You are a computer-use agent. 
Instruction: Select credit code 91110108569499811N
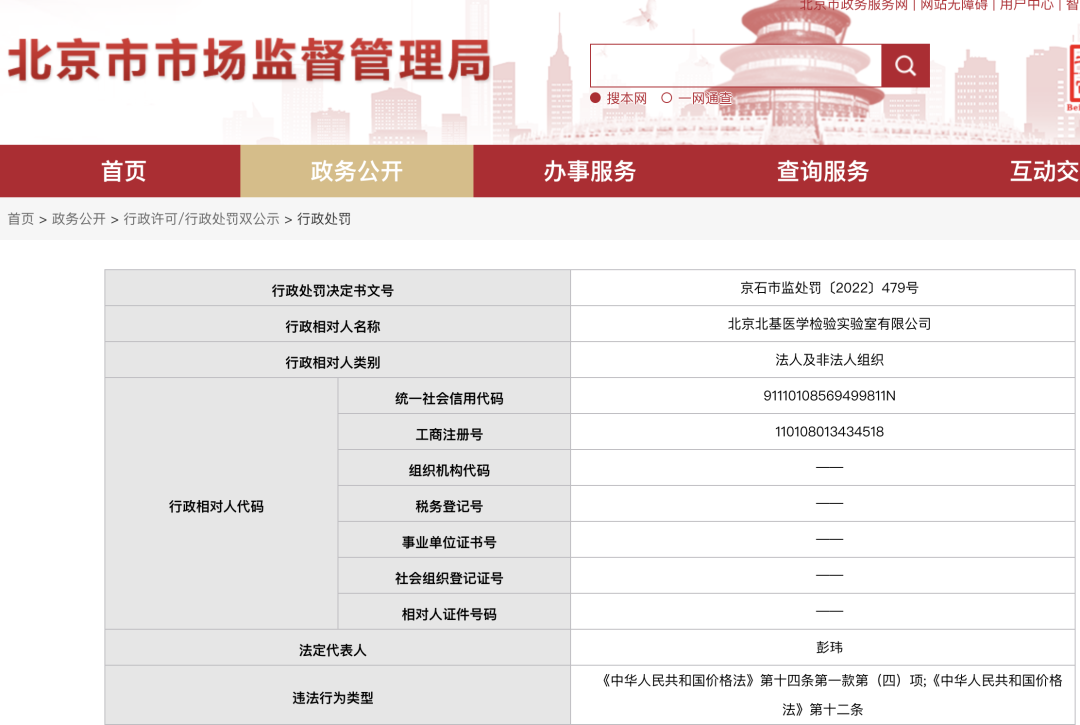click(x=829, y=396)
